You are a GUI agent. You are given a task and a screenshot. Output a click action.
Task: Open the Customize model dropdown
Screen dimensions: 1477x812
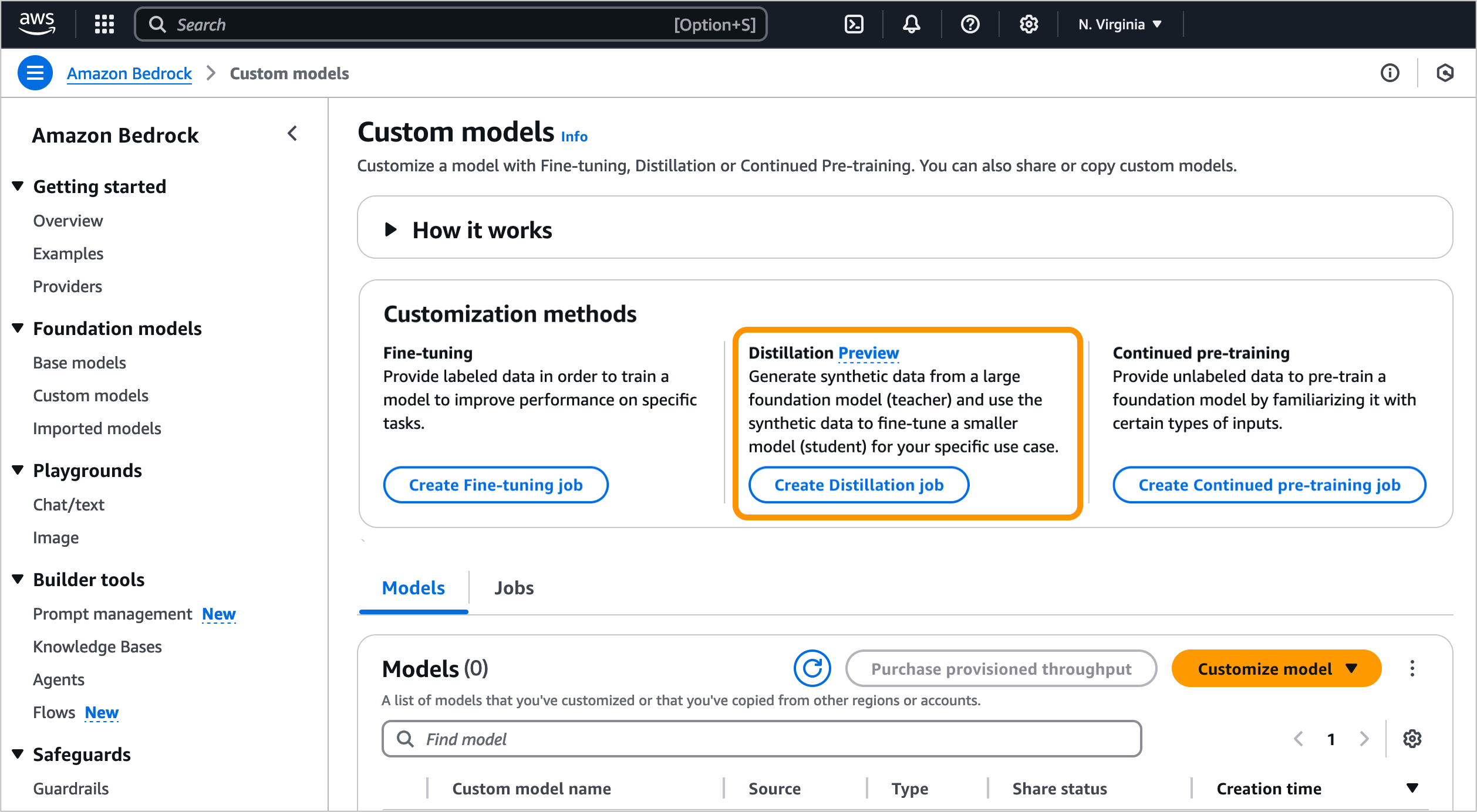tap(1276, 668)
